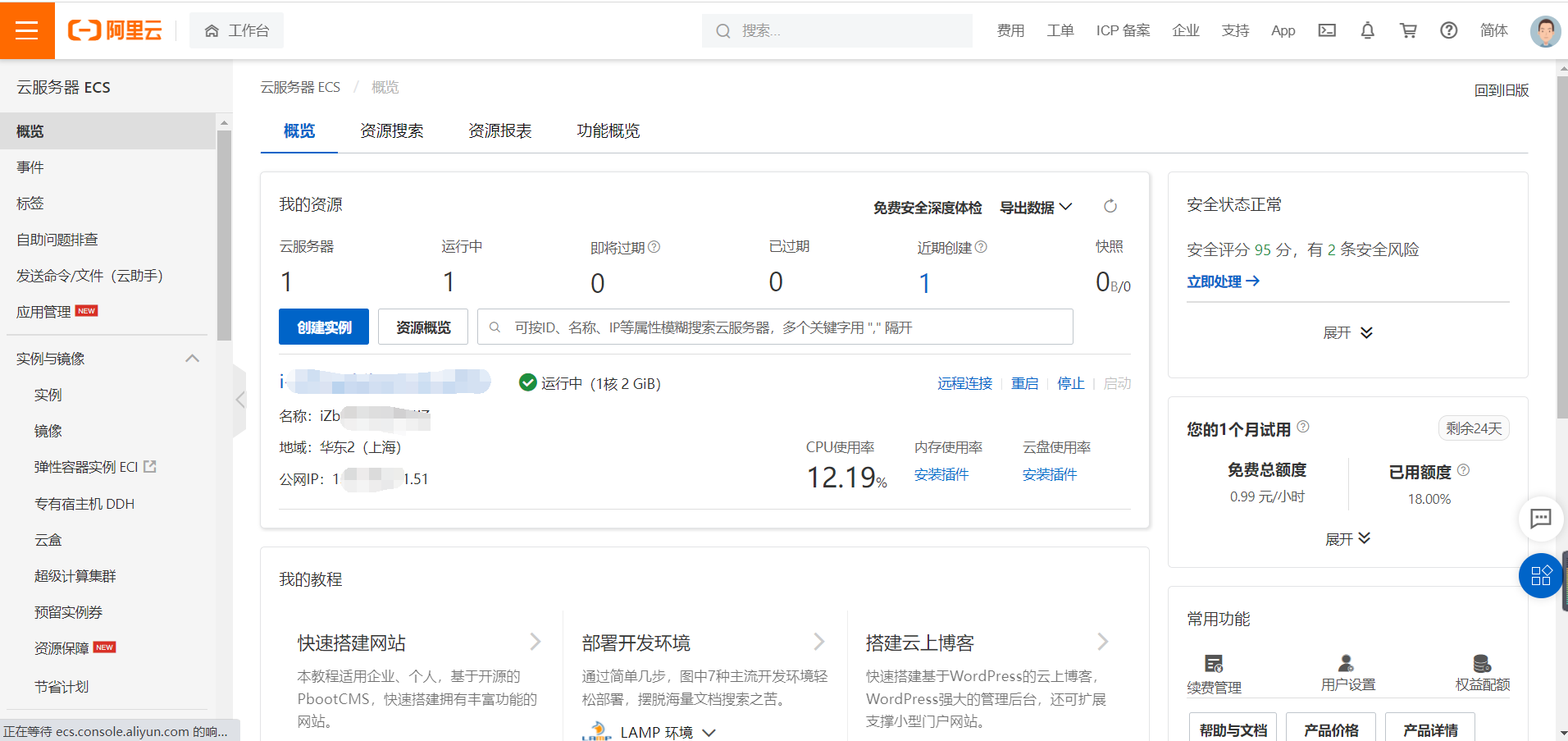Install the 内存使用率 plugin link
Image resolution: width=1568 pixels, height=741 pixels.
click(941, 474)
